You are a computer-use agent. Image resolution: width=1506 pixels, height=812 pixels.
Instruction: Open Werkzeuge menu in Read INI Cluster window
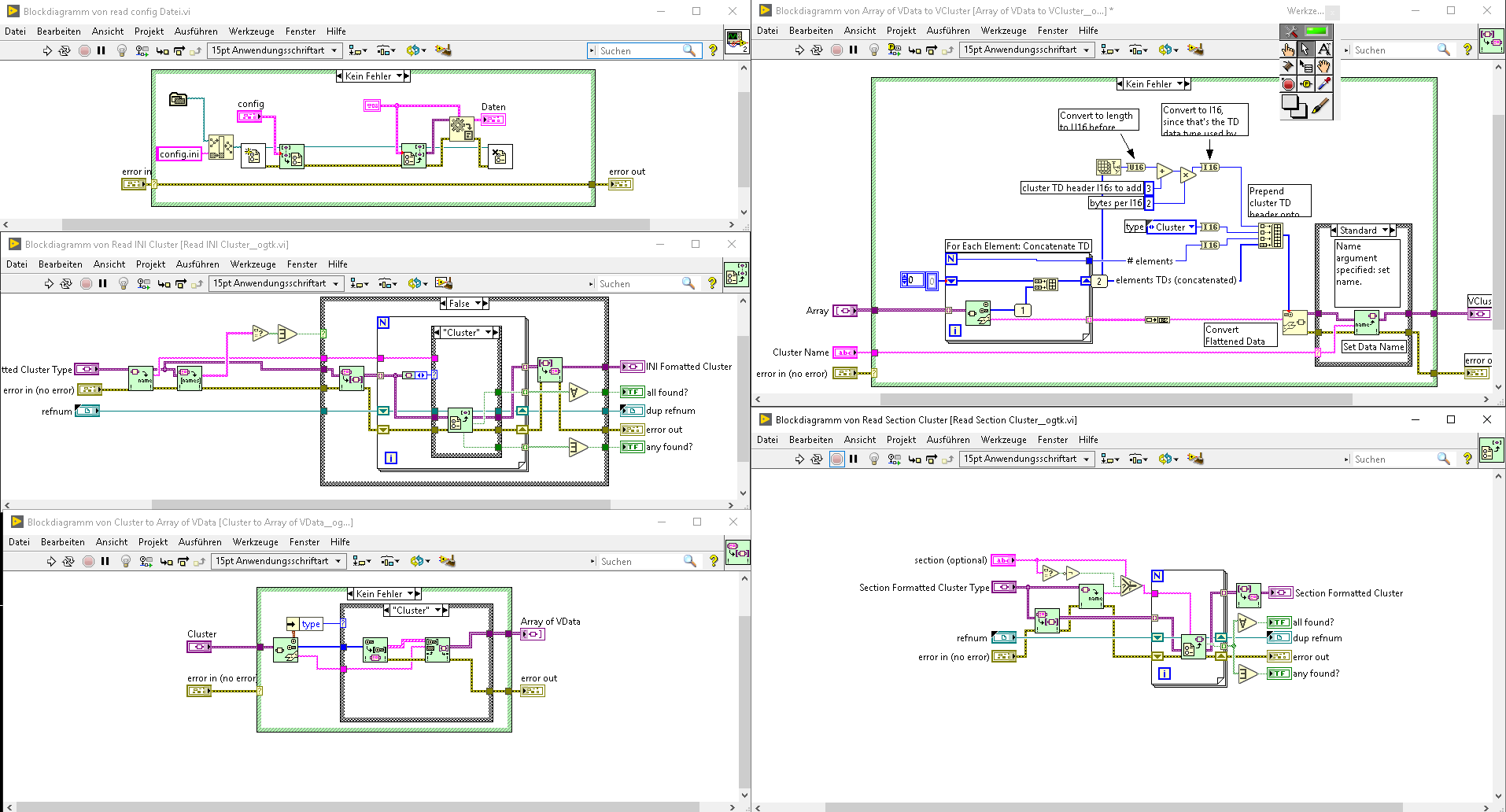(x=253, y=264)
